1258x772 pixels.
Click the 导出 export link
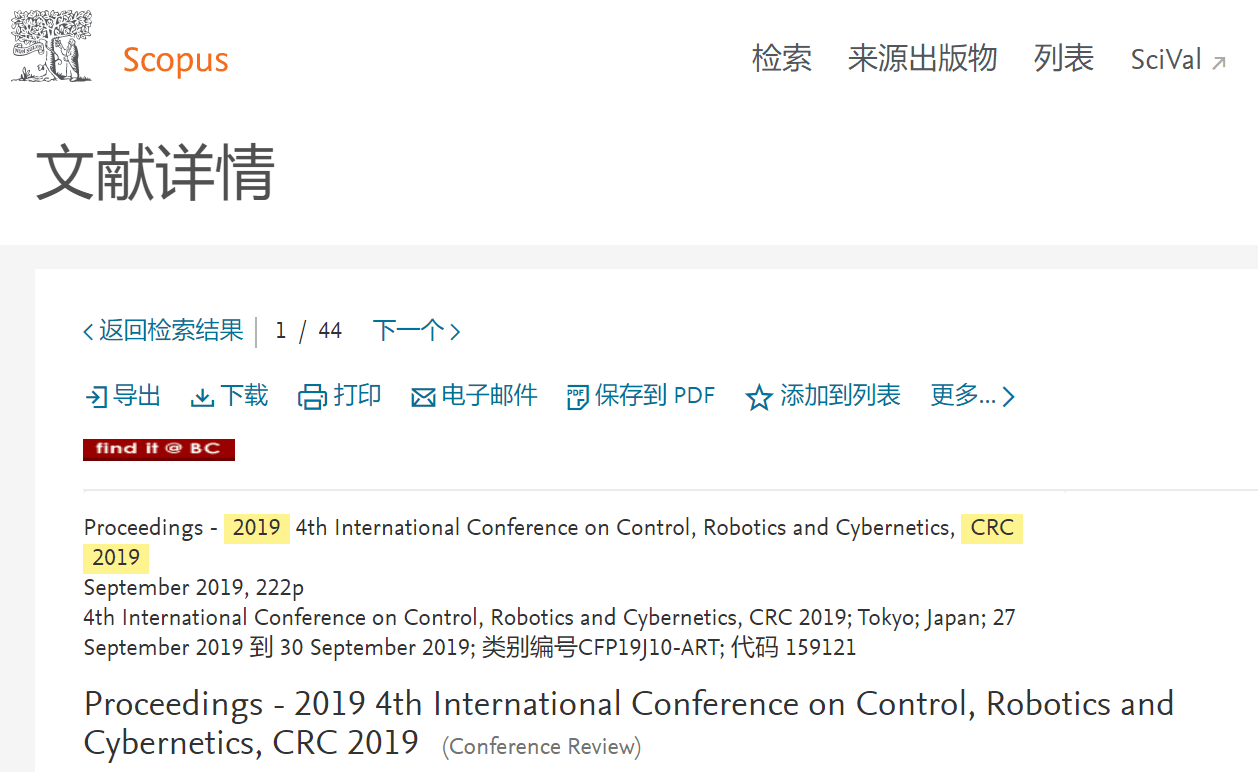pyautogui.click(x=137, y=396)
